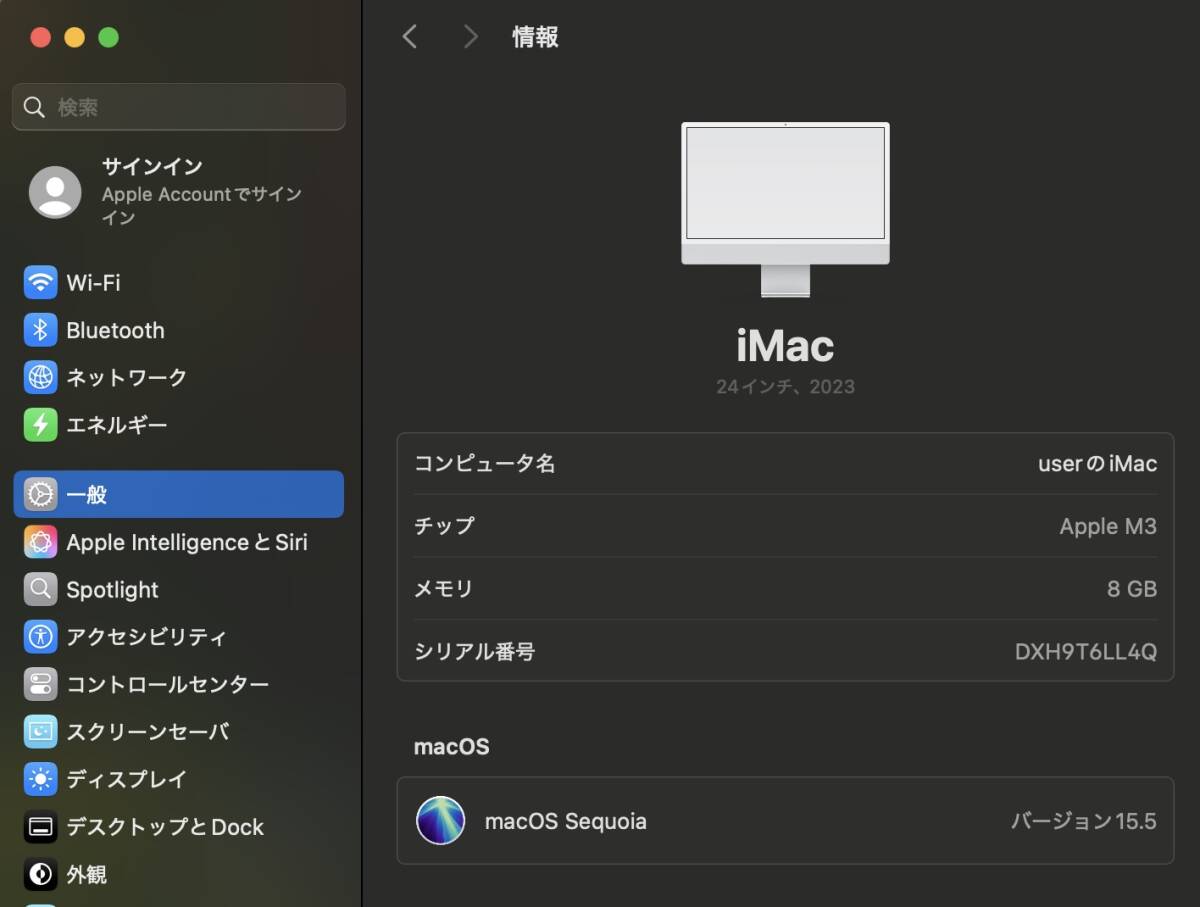
Task: Select the ネットワーク globe icon
Action: click(41, 377)
